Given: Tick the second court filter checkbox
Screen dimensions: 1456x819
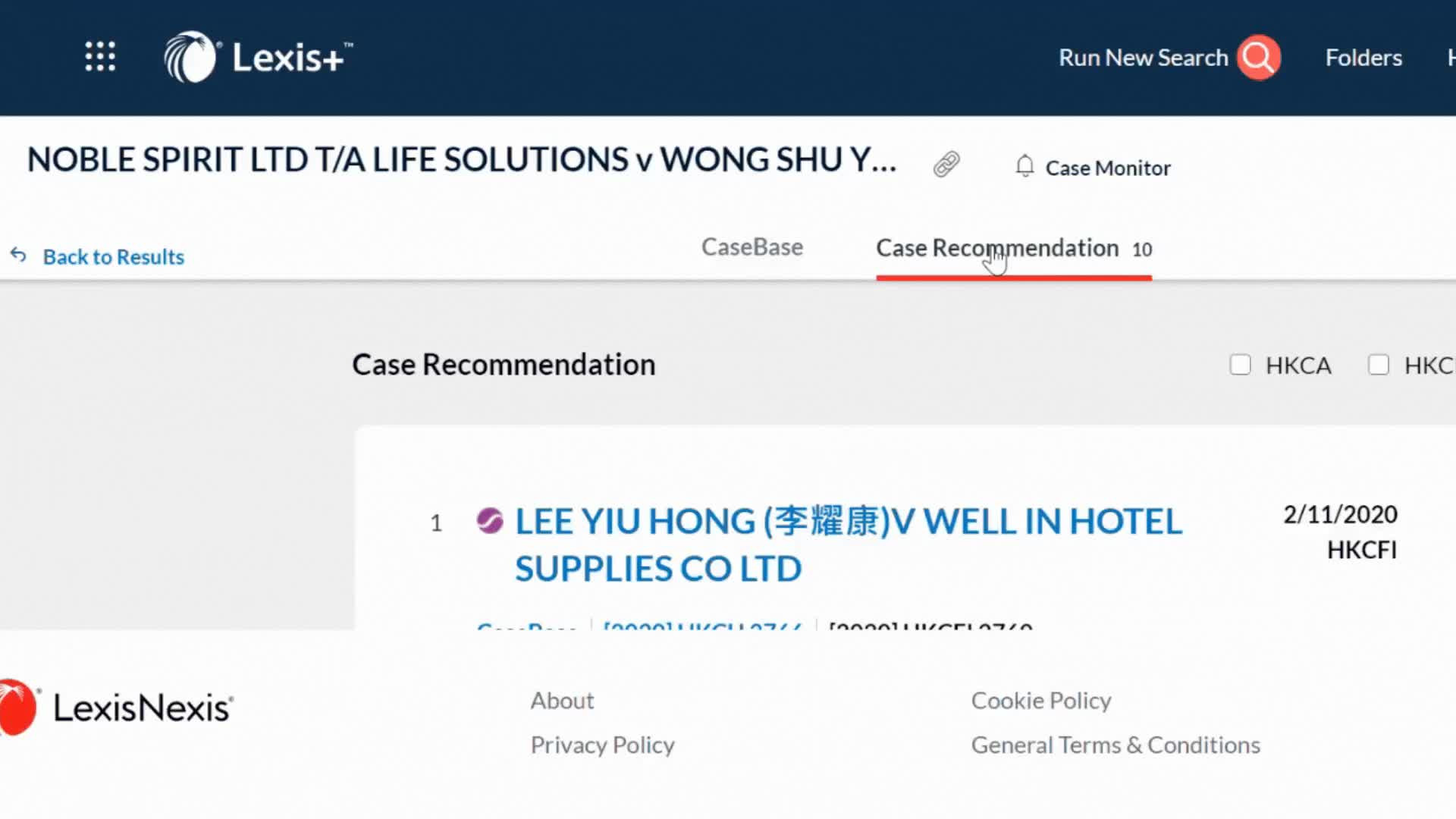Looking at the screenshot, I should [x=1379, y=365].
